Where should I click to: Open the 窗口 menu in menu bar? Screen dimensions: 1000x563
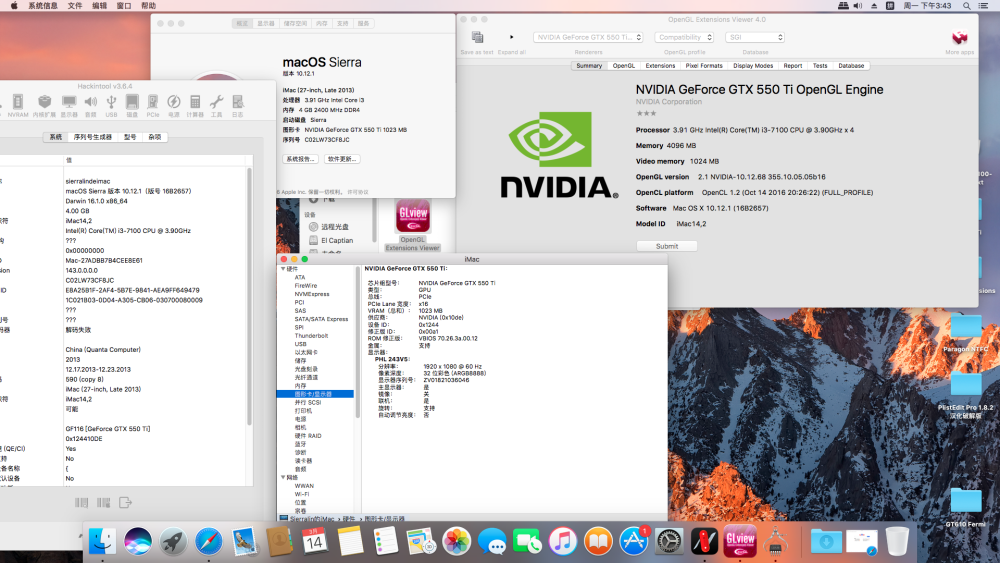(124, 6)
